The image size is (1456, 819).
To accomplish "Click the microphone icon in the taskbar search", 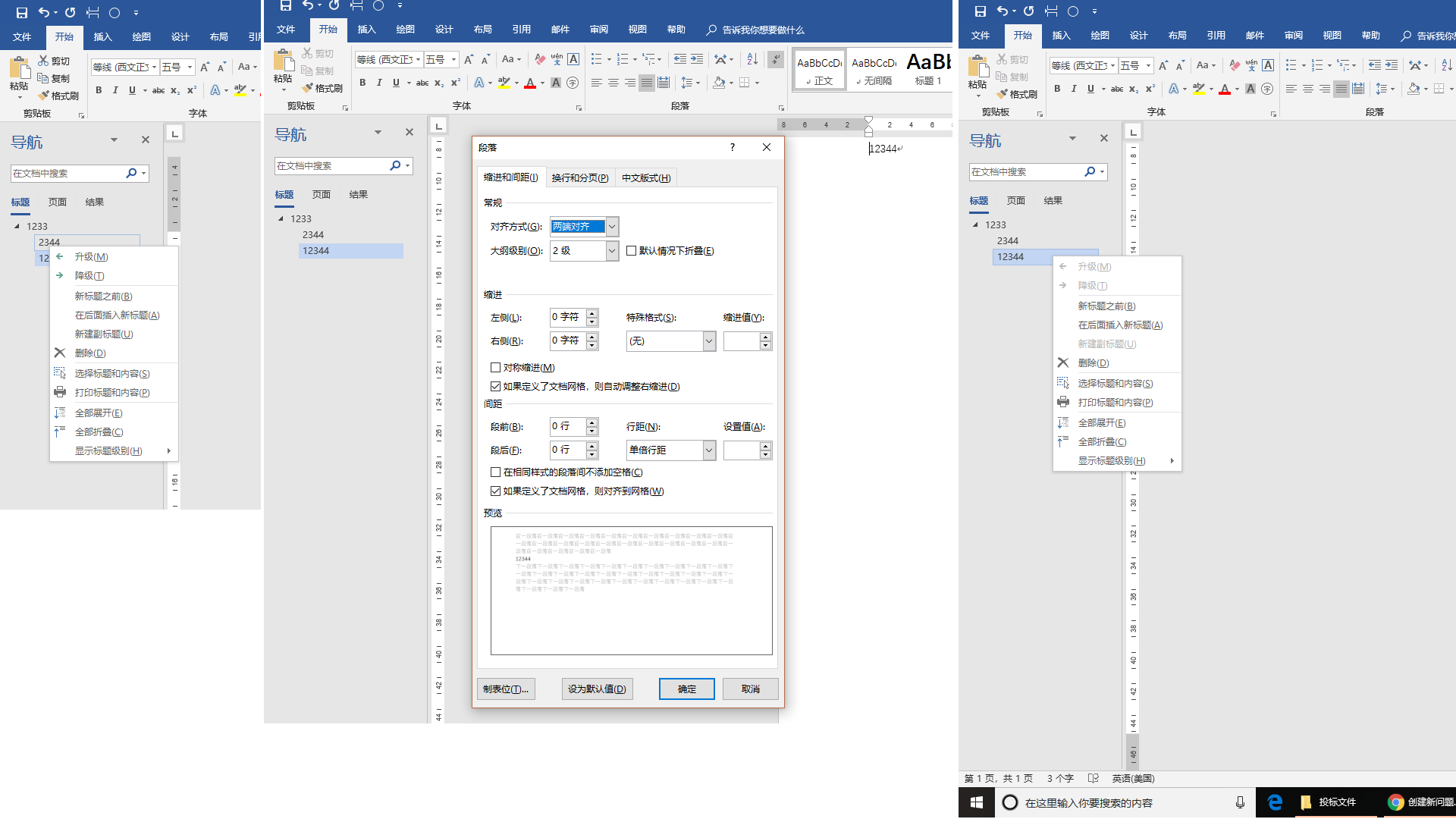I will tap(1240, 802).
